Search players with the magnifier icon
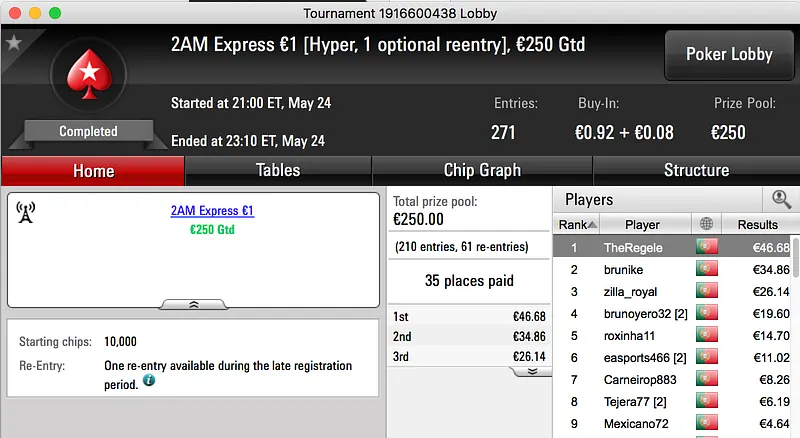Image resolution: width=800 pixels, height=438 pixels. 781,199
